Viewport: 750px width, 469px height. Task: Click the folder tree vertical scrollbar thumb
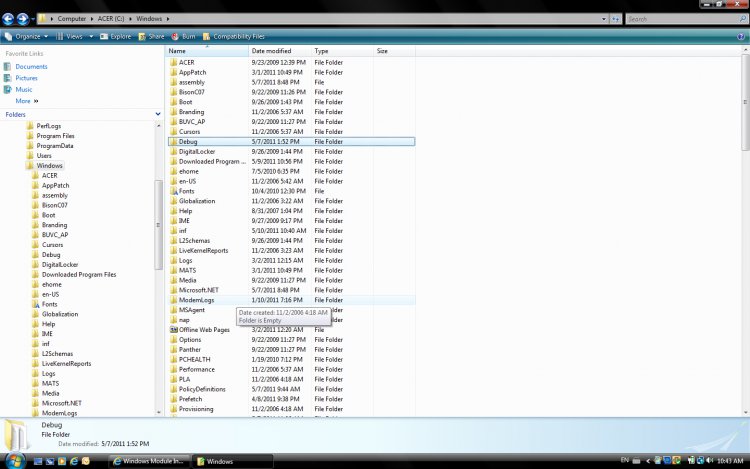[x=158, y=225]
